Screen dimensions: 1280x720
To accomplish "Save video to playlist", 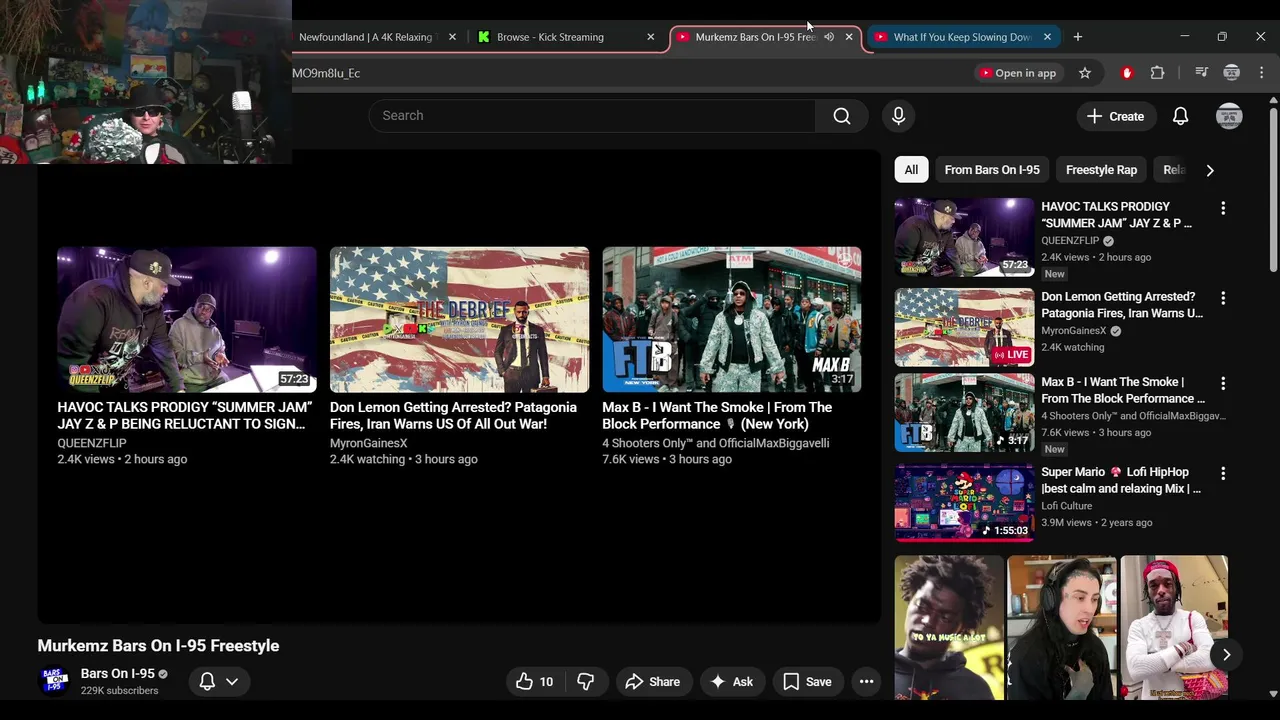I will [807, 682].
